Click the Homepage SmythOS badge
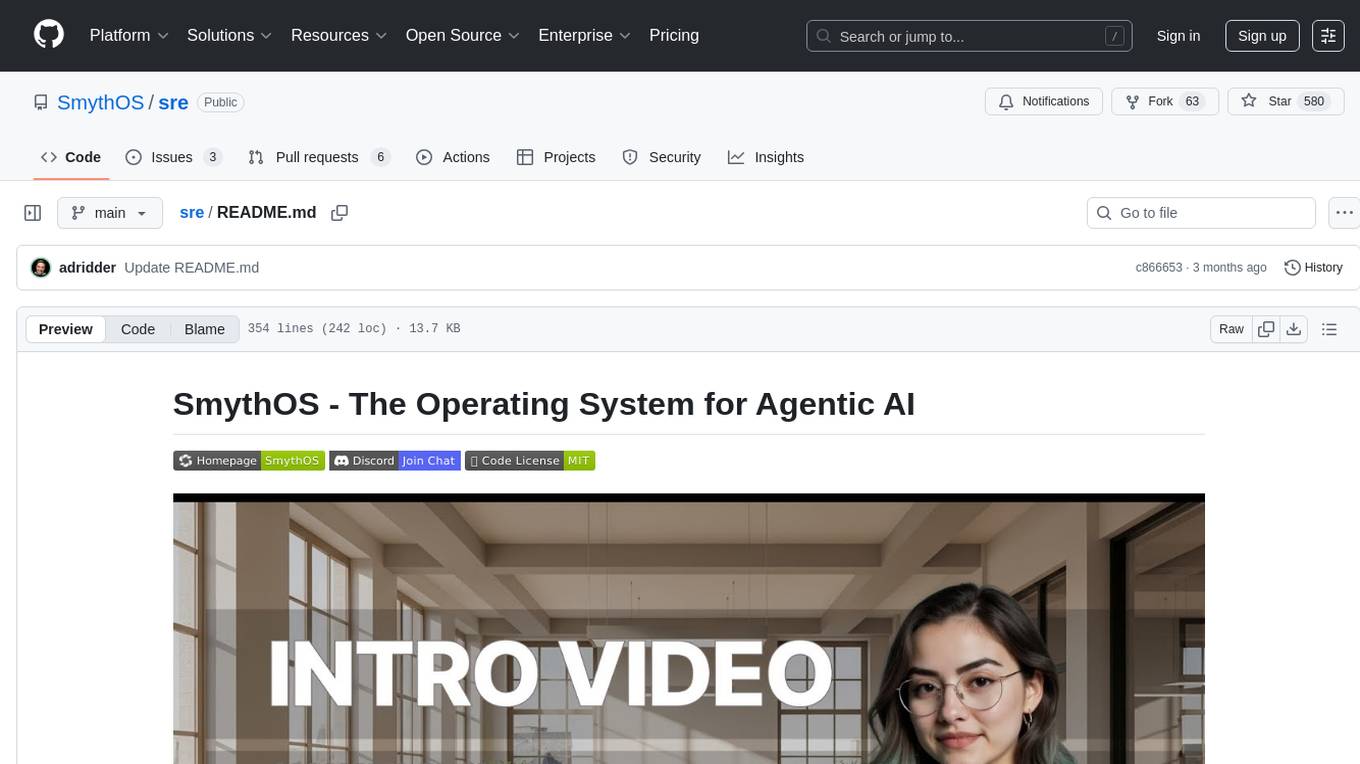The width and height of the screenshot is (1360, 764). click(249, 461)
